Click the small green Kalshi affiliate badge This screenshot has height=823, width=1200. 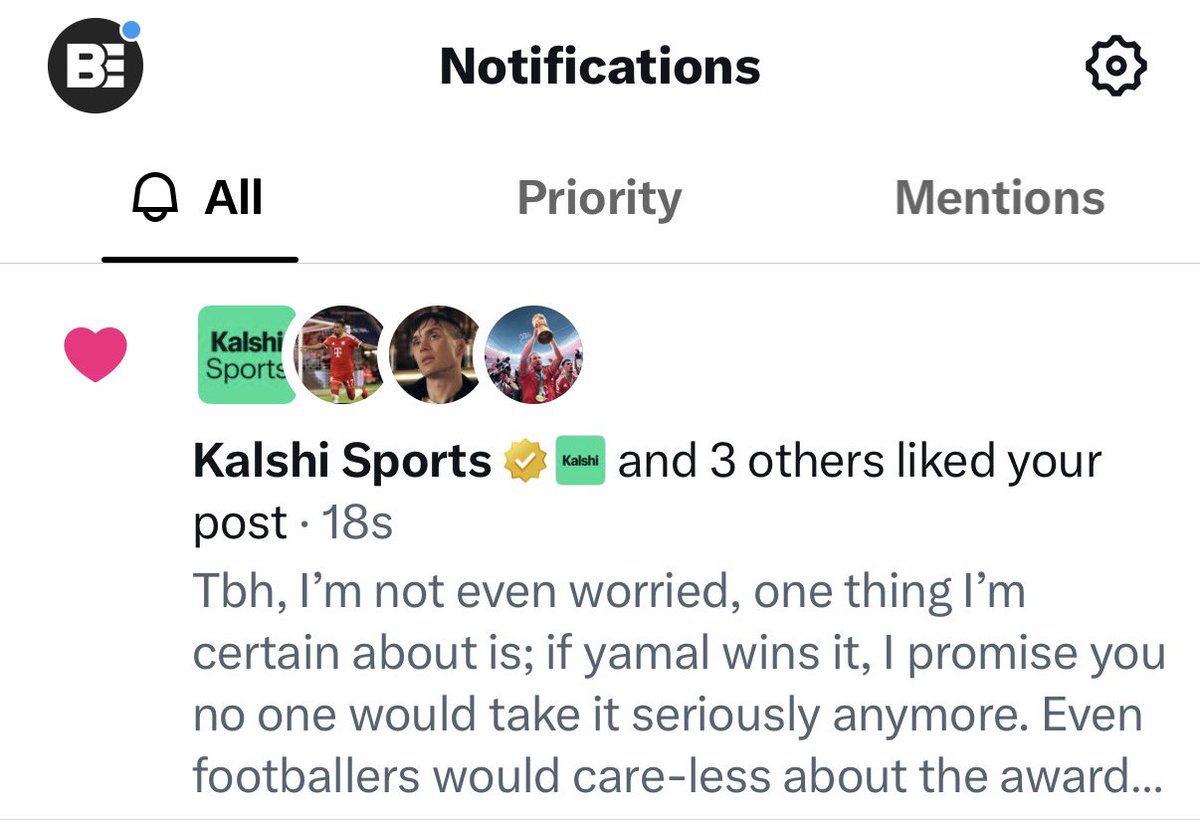(581, 463)
